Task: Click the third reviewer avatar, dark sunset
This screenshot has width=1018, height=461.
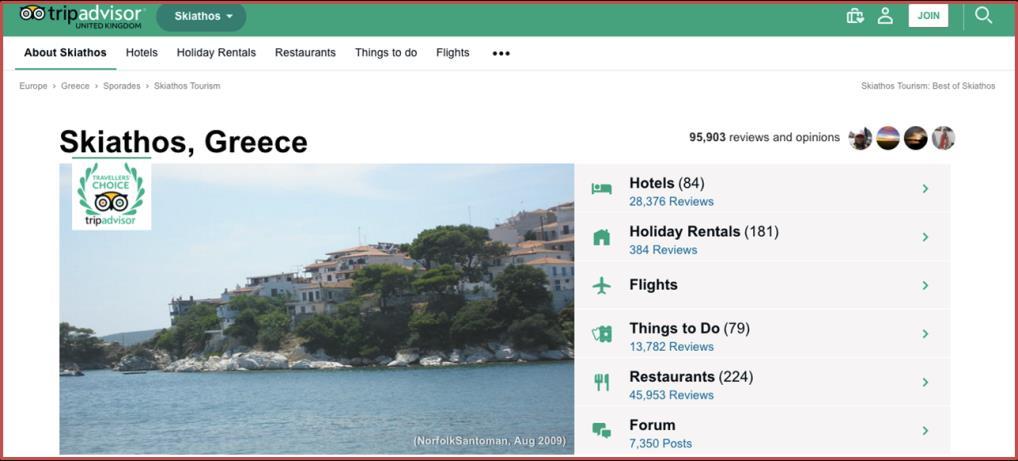Action: [x=915, y=138]
